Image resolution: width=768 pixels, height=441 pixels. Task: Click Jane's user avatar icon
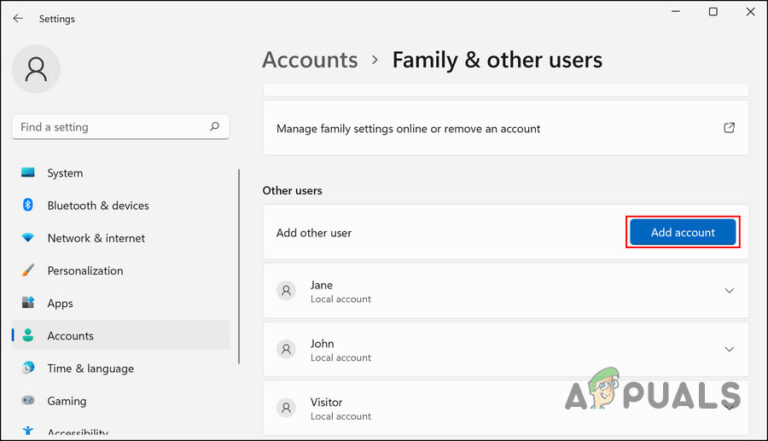click(x=286, y=291)
